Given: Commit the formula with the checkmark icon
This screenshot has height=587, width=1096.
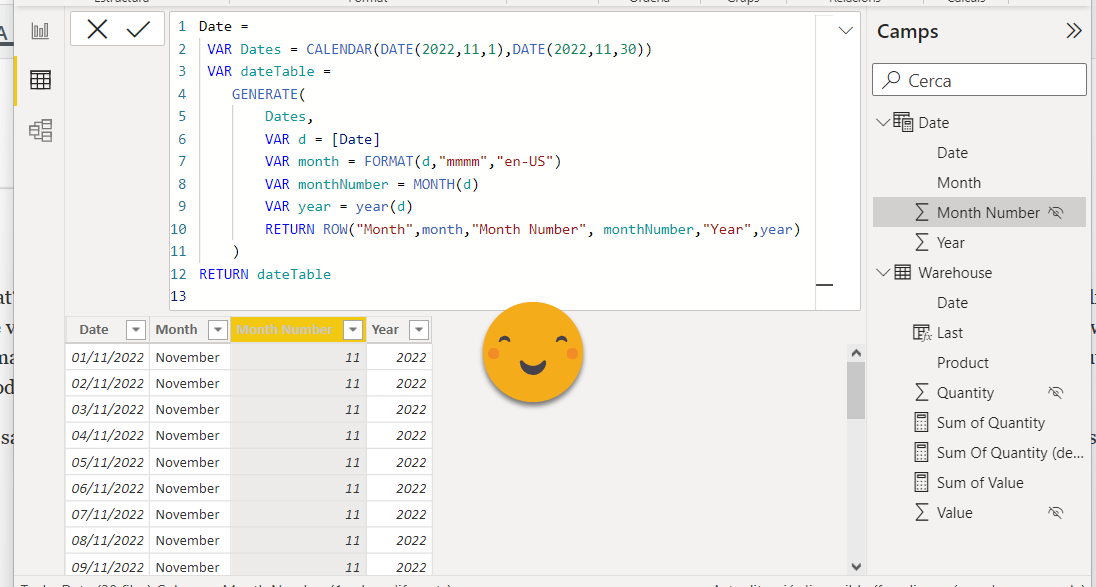Looking at the screenshot, I should (x=138, y=30).
